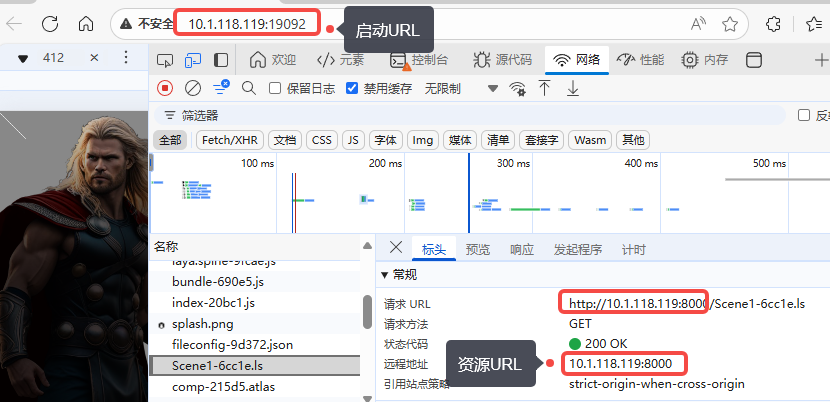Filter requests by Img type
830x402 pixels.
pyautogui.click(x=423, y=140)
